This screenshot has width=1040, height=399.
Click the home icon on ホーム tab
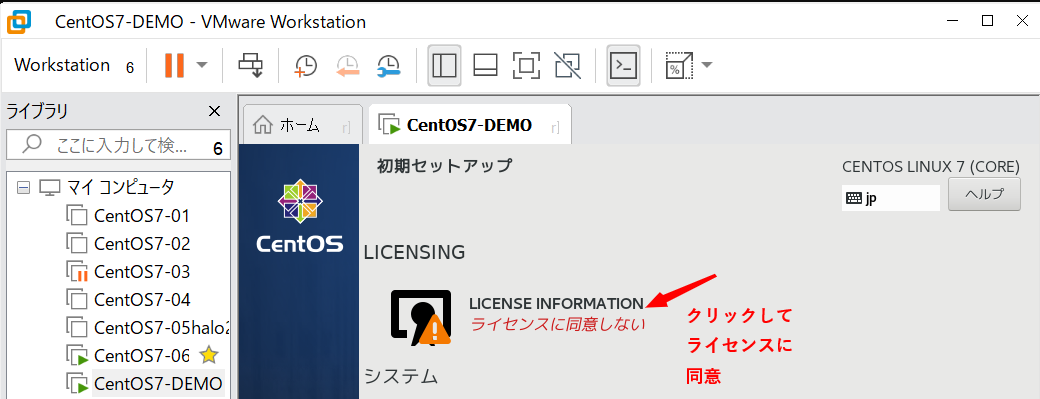(263, 125)
